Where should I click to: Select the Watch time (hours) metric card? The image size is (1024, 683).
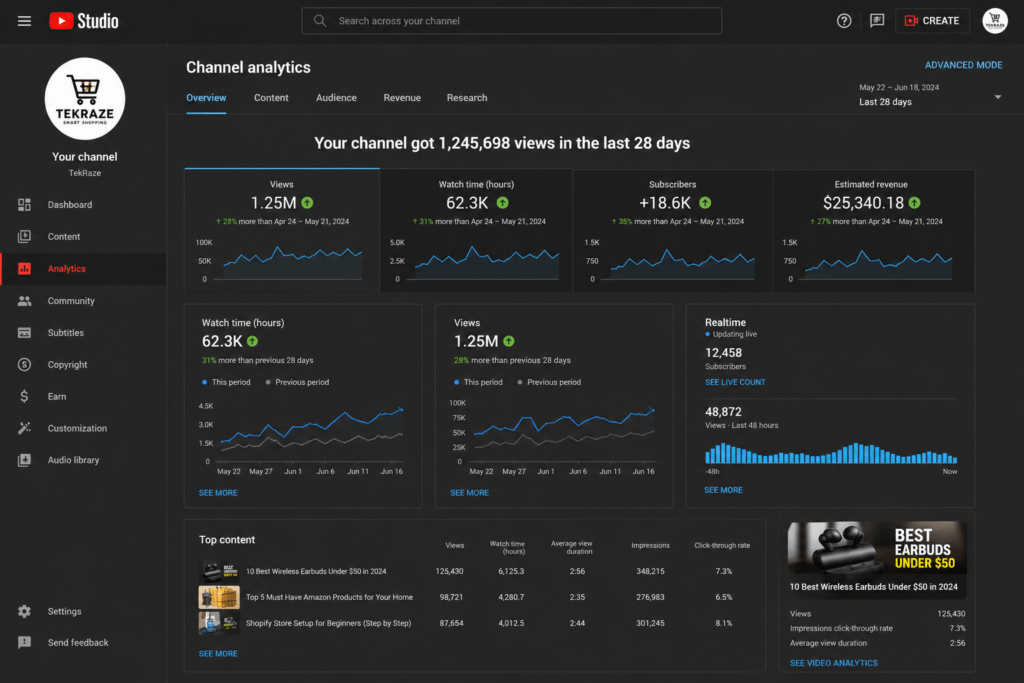point(476,230)
